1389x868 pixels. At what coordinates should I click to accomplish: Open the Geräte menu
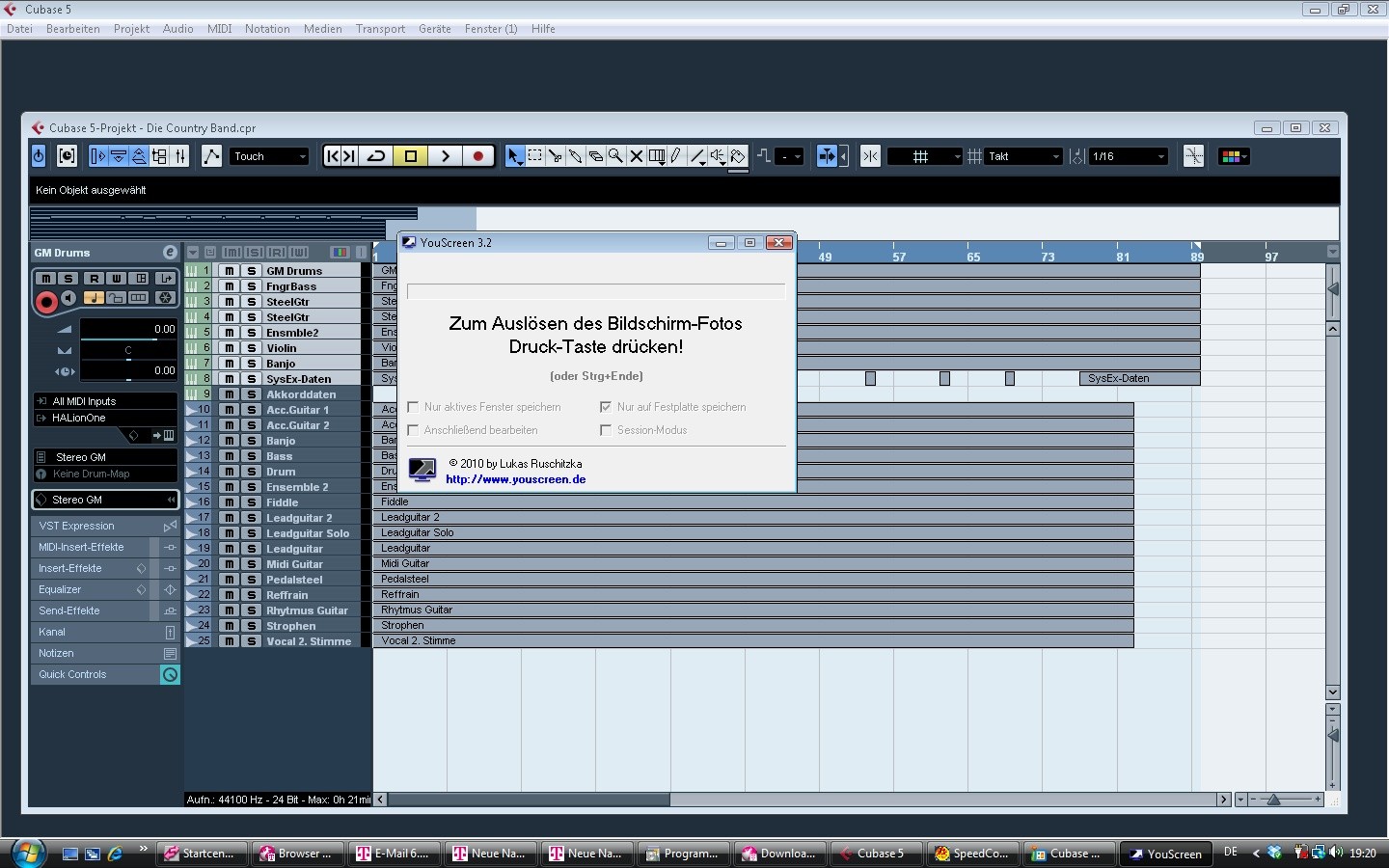tap(435, 29)
